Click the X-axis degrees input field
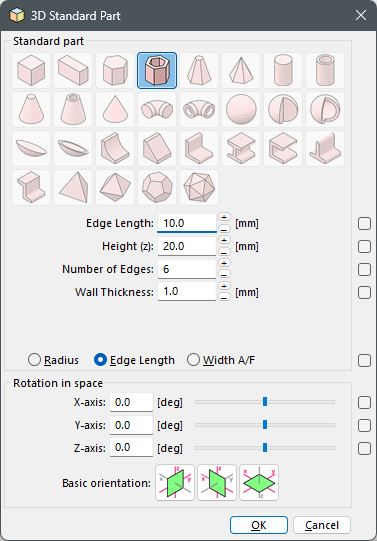377x541 pixels. click(131, 402)
